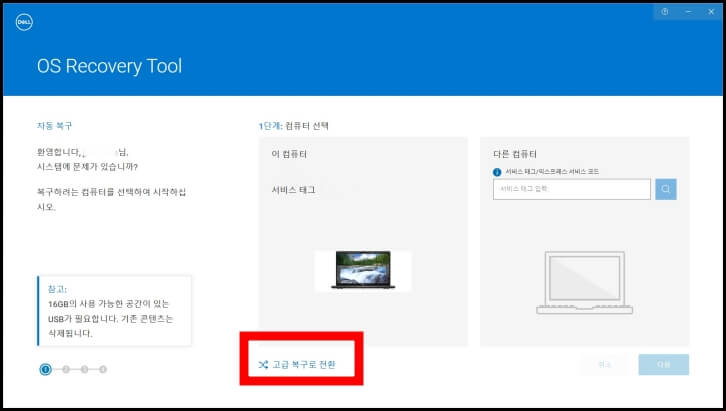Click the Dell logo icon
The height and width of the screenshot is (411, 726).
coord(24,22)
